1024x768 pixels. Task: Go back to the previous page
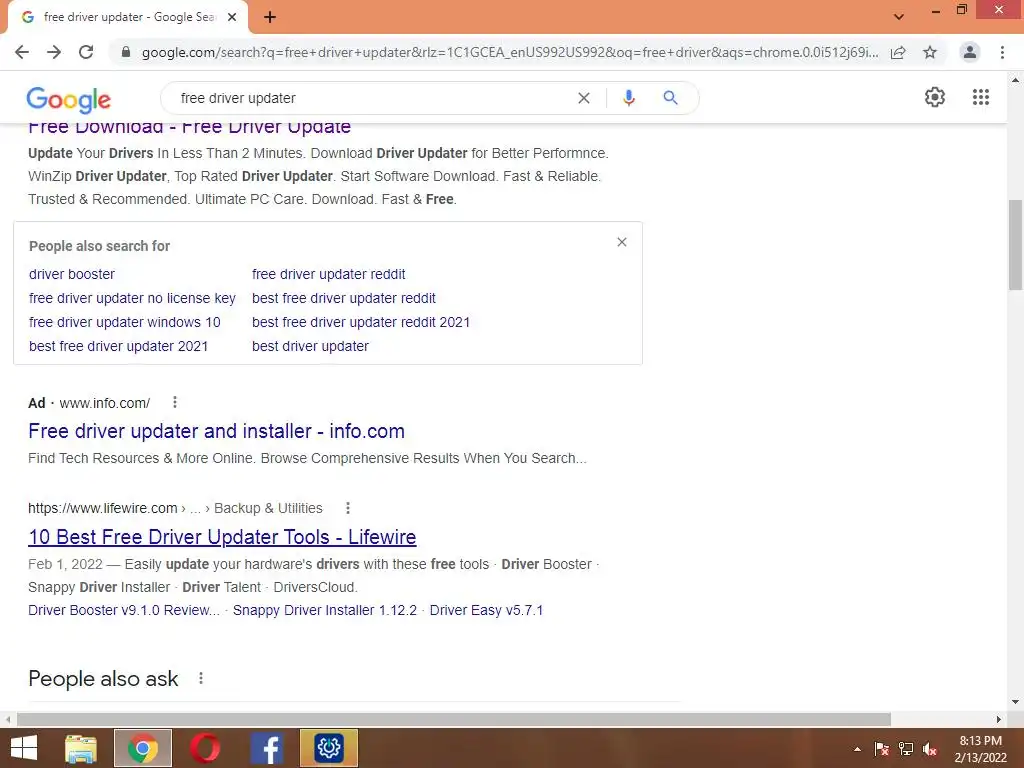click(22, 52)
